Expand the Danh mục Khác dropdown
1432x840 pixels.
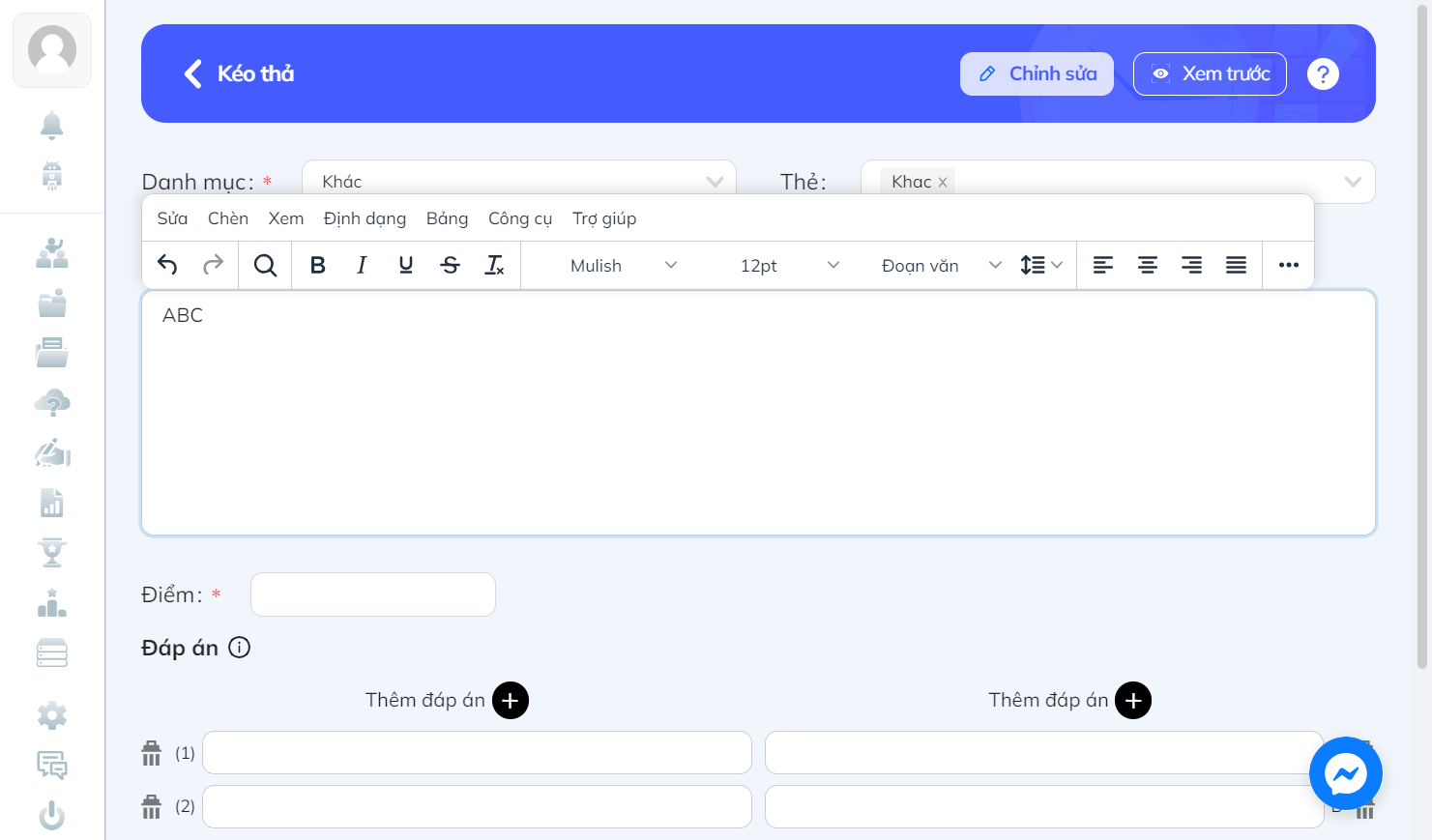tap(519, 181)
